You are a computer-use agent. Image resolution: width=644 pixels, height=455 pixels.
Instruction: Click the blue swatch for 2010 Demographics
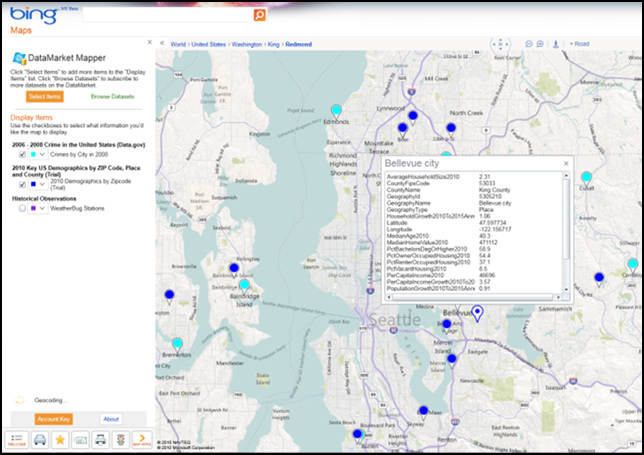tap(33, 184)
